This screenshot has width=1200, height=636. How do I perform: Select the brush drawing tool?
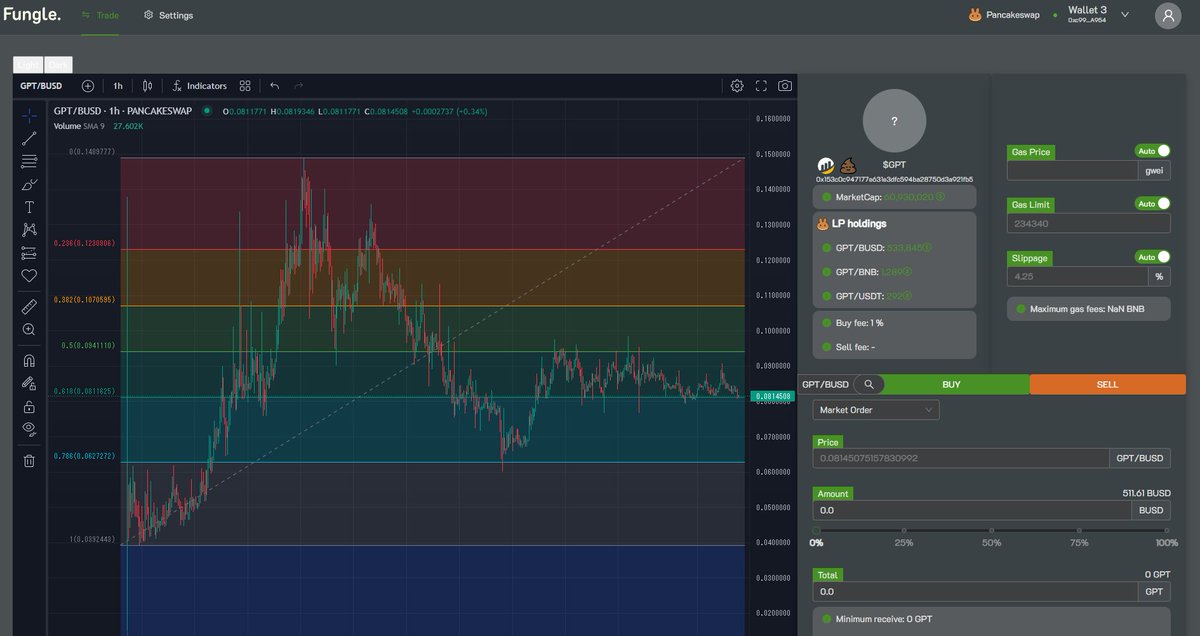pyautogui.click(x=29, y=184)
